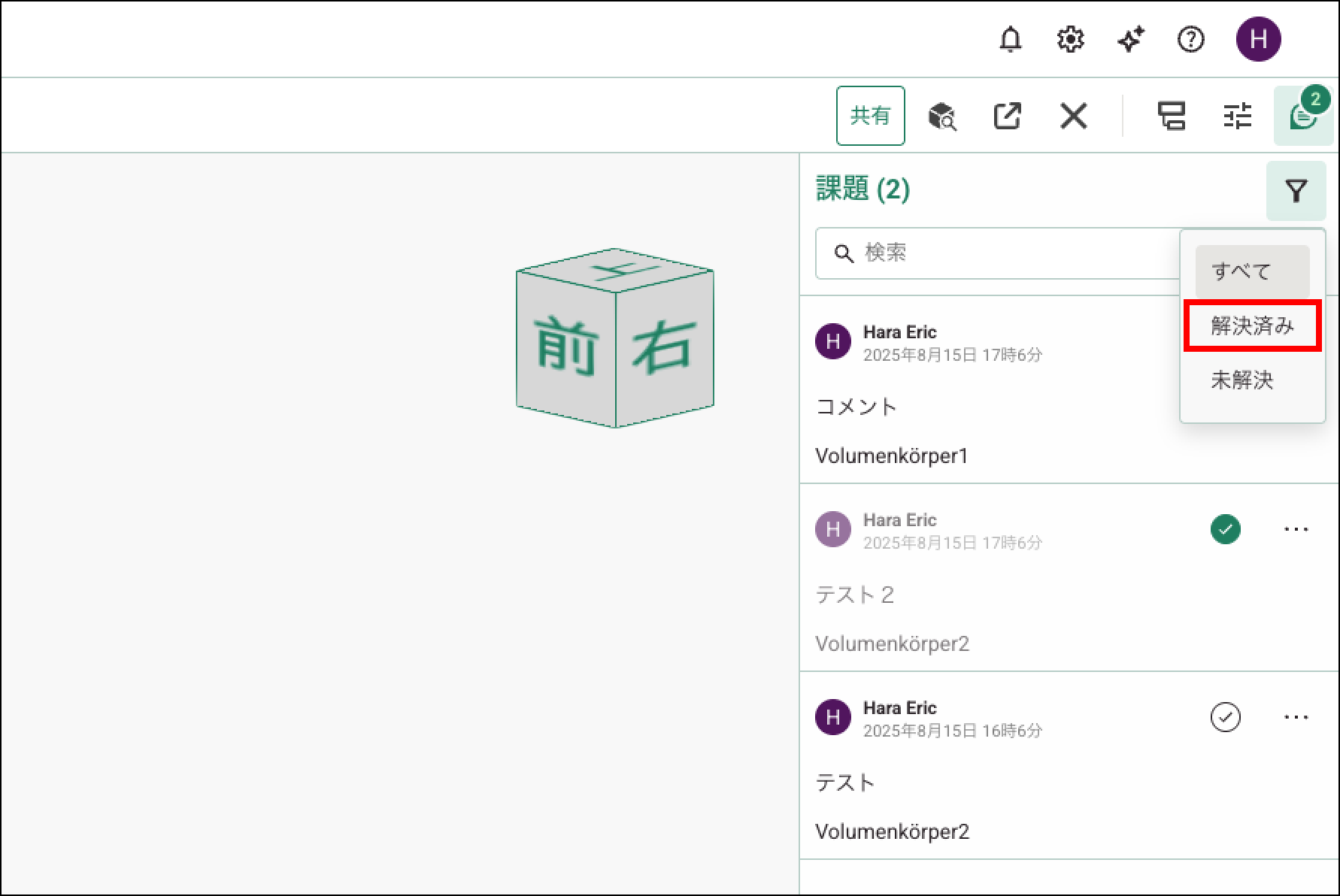Mark テスト issue as resolved

pos(1225,717)
